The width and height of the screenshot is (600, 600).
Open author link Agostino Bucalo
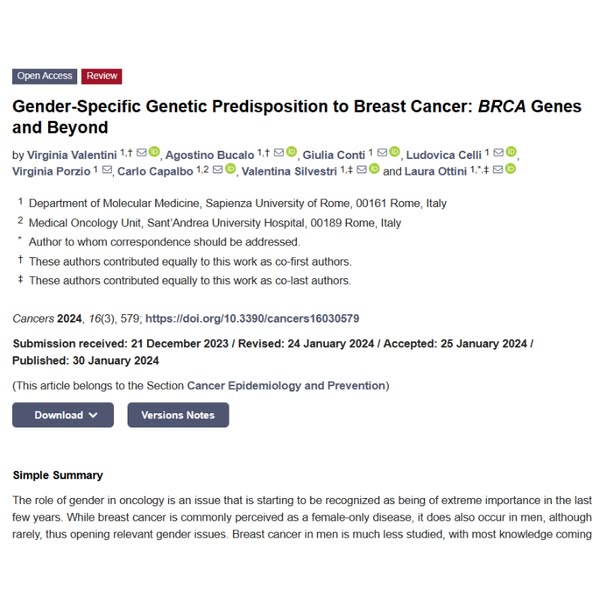pyautogui.click(x=211, y=154)
